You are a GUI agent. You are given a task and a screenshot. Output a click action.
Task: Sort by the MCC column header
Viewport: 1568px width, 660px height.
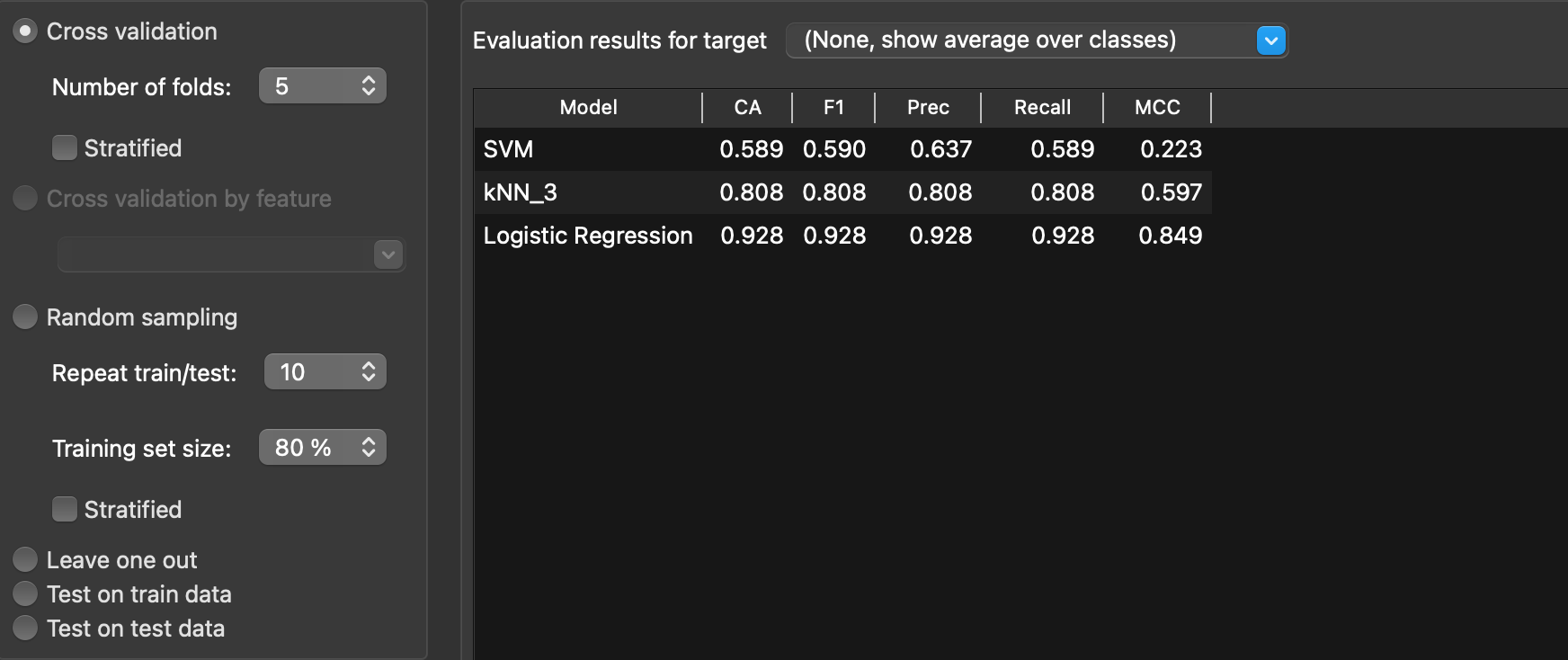pos(1157,107)
